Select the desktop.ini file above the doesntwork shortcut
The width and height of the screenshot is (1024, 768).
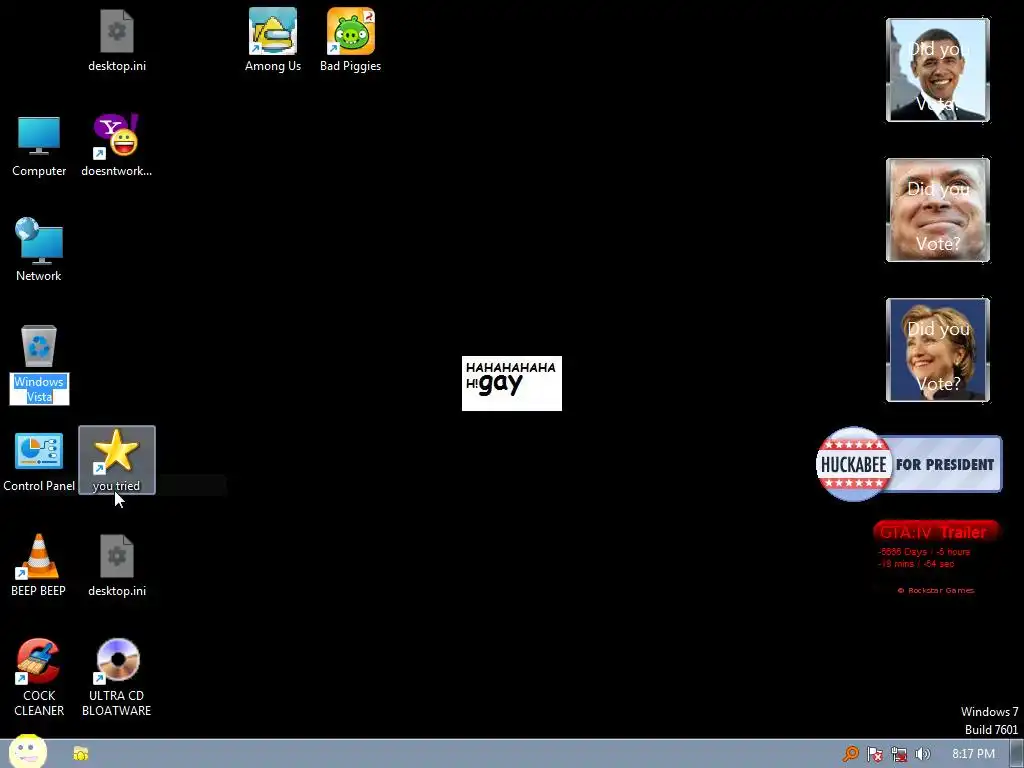[117, 39]
